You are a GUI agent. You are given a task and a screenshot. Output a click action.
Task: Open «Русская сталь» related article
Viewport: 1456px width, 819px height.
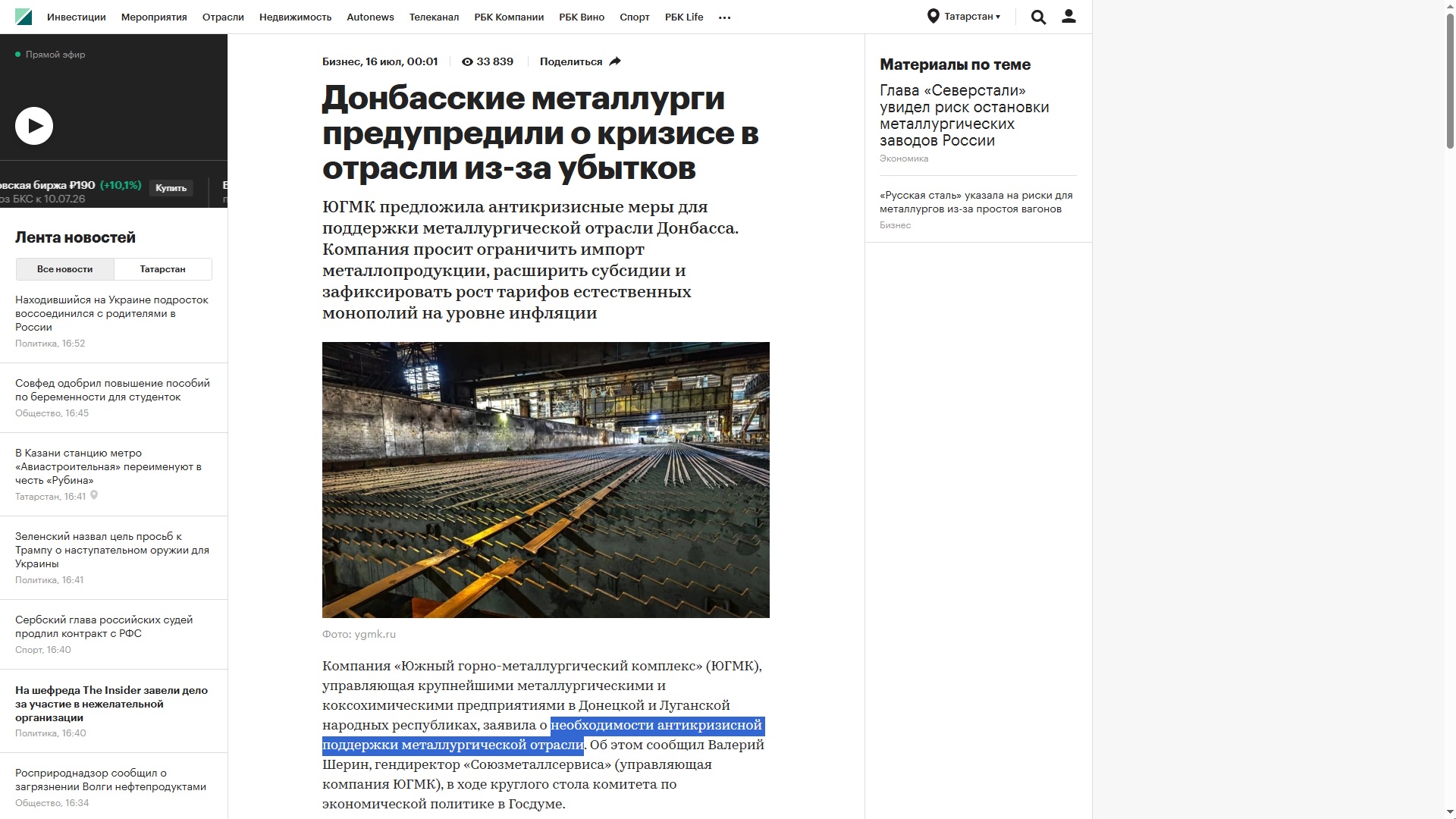tap(976, 202)
